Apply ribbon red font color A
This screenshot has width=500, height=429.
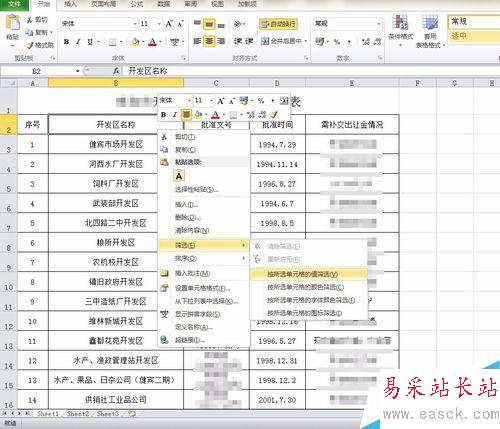pyautogui.click(x=152, y=42)
